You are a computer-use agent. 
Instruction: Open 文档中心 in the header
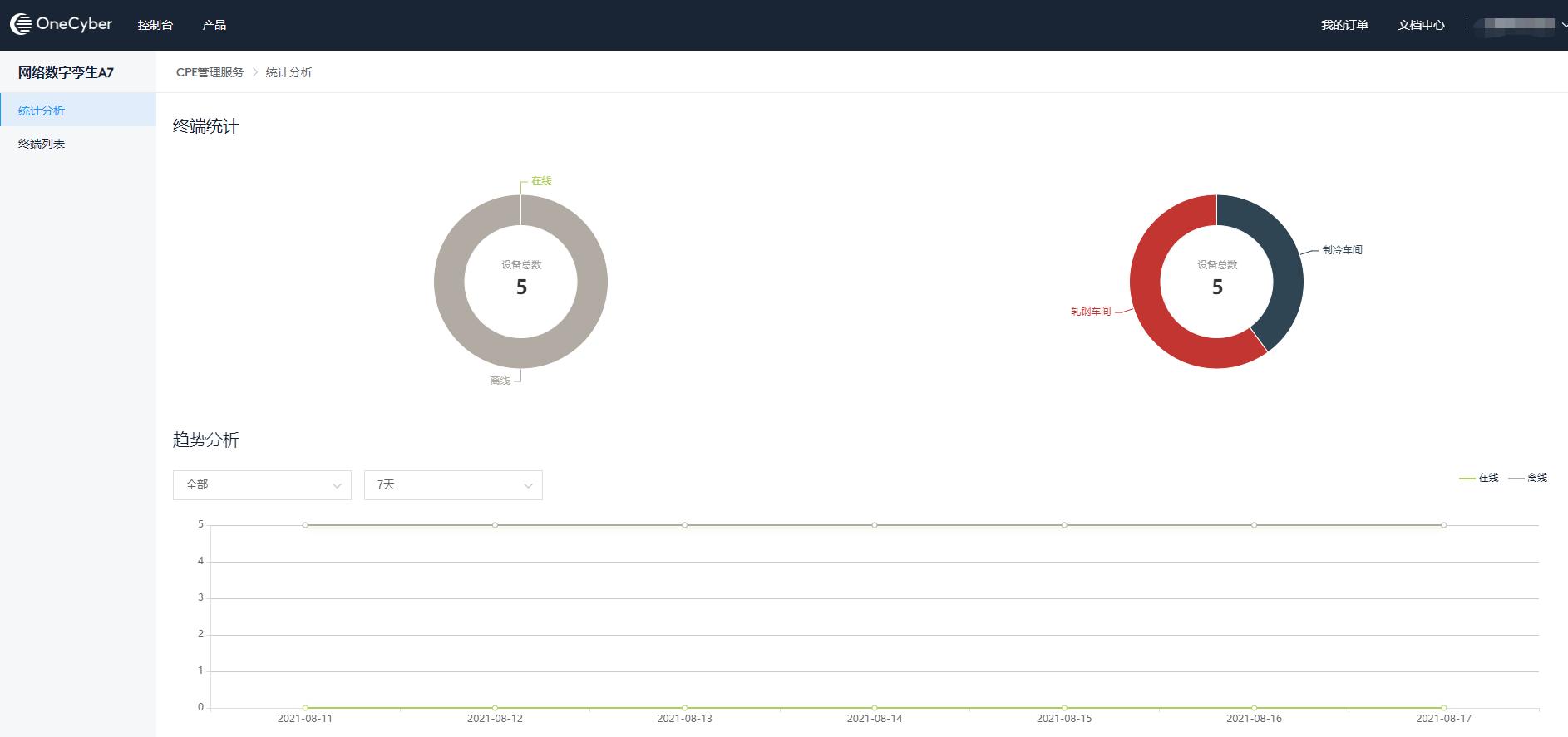[x=1421, y=25]
